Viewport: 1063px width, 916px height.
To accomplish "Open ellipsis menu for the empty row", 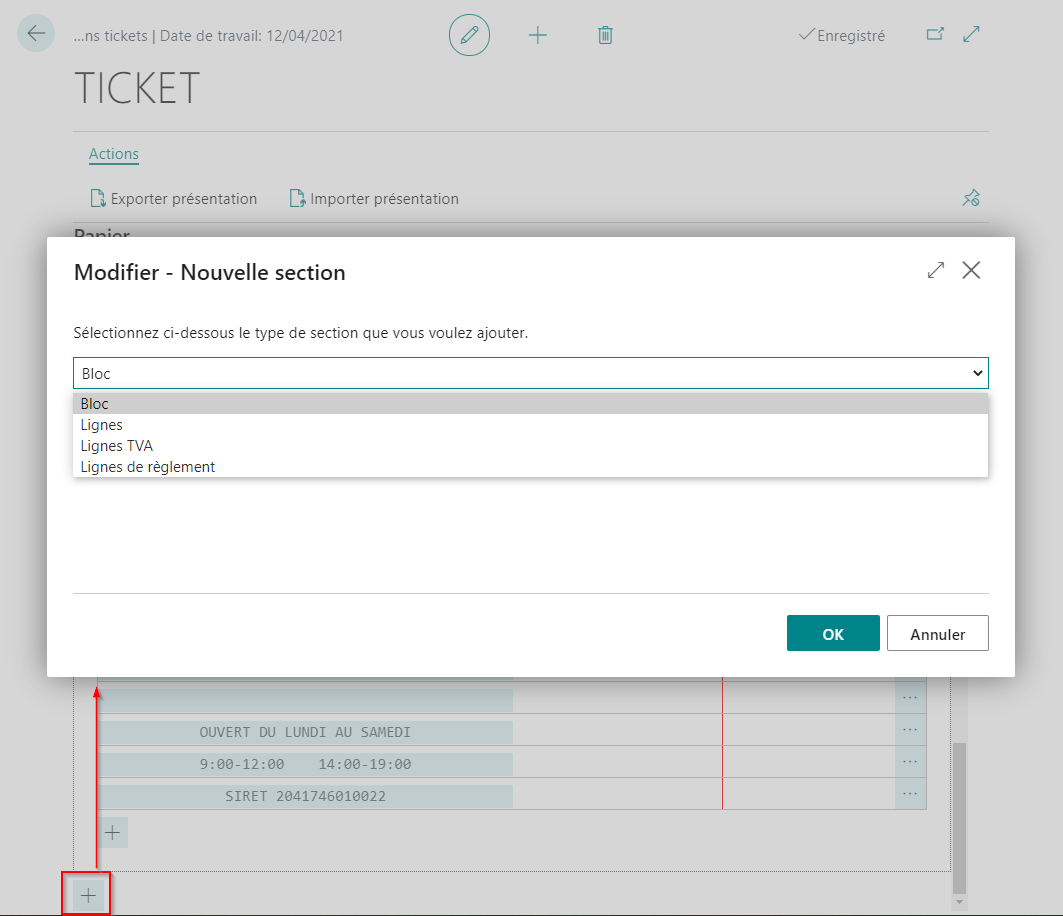I will (x=910, y=698).
